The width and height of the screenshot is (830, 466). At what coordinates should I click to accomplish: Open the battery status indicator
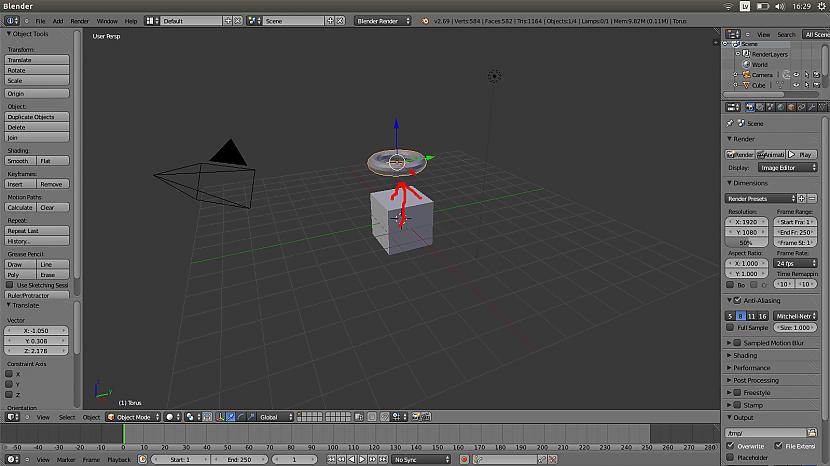[x=762, y=6]
